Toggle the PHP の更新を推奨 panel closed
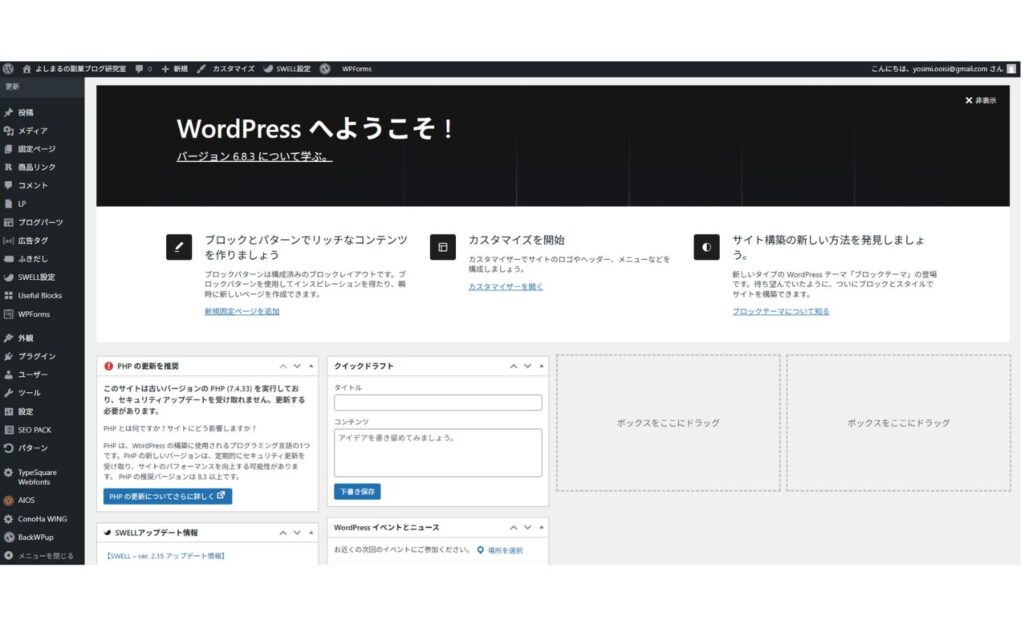The width and height of the screenshot is (1024, 628). [311, 366]
